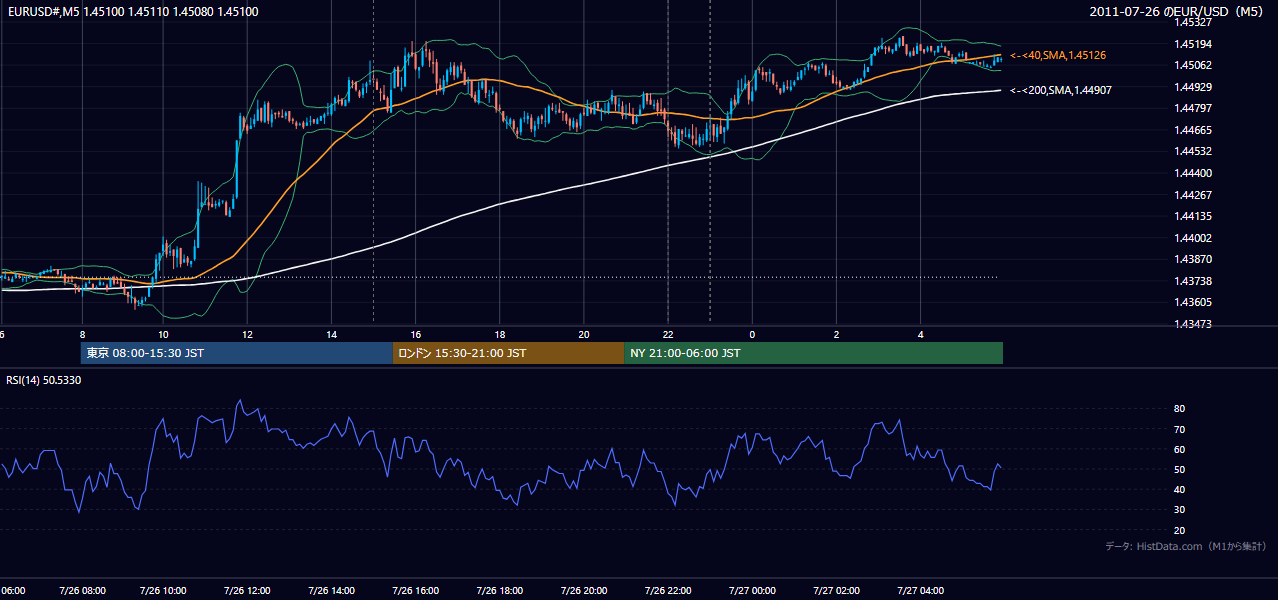Click the NY 21:00-06:00 JST session bar

click(813, 353)
